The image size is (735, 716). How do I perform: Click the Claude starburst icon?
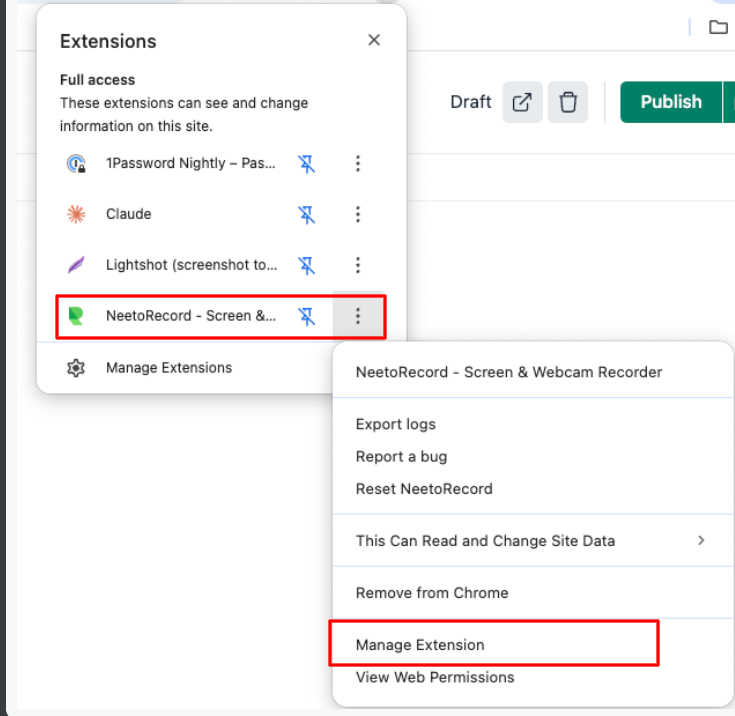76,214
